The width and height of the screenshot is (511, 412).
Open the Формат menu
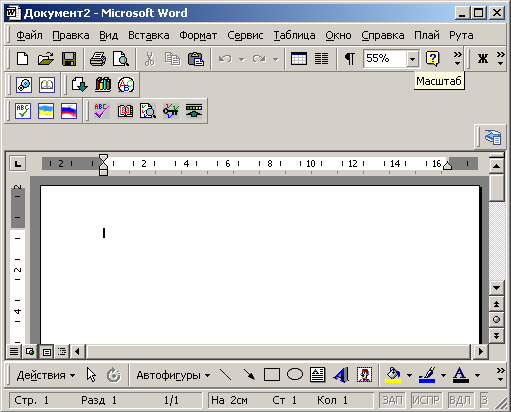point(198,35)
